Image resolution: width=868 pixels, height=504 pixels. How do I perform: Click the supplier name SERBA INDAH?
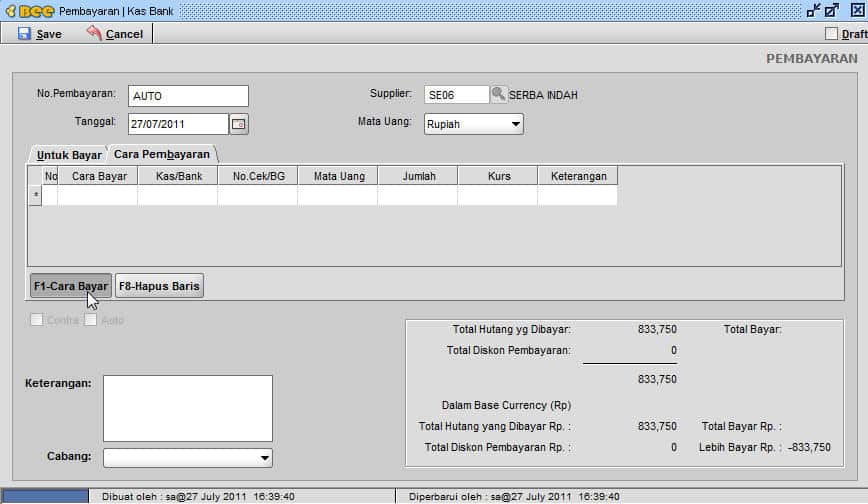[543, 95]
